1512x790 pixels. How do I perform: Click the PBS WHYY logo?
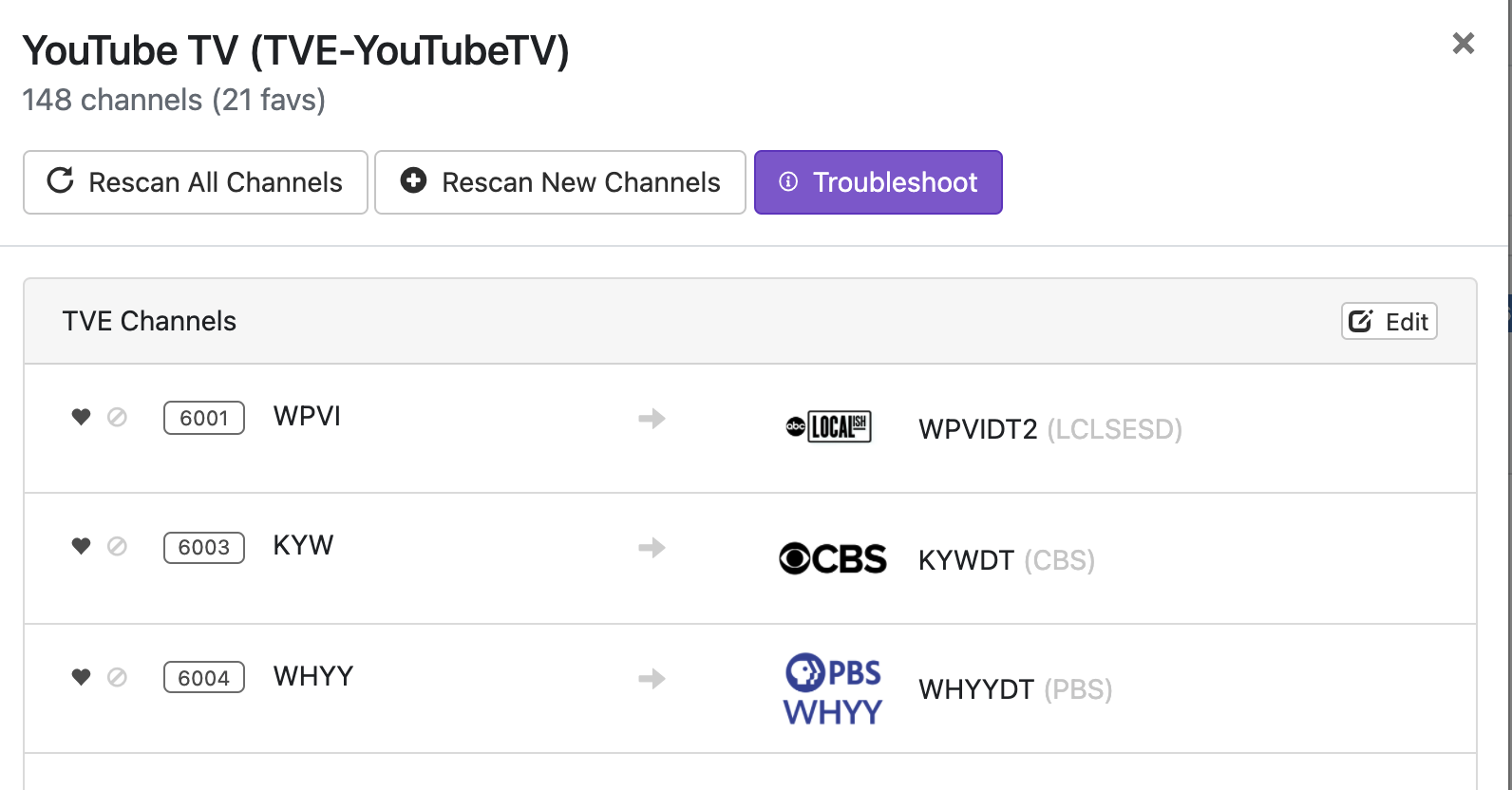[833, 690]
